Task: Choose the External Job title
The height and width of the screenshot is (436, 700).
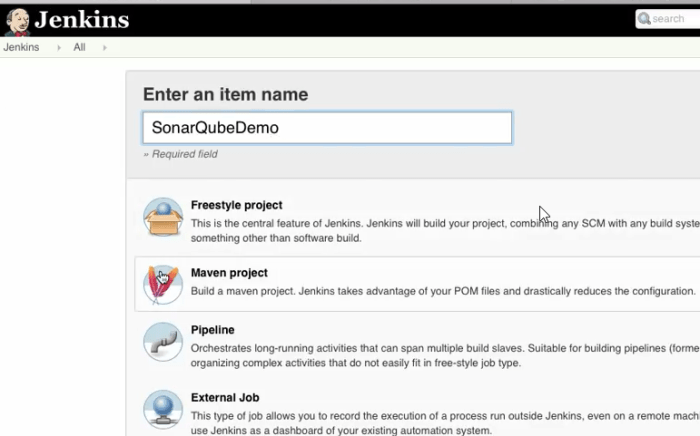Action: tap(225, 398)
